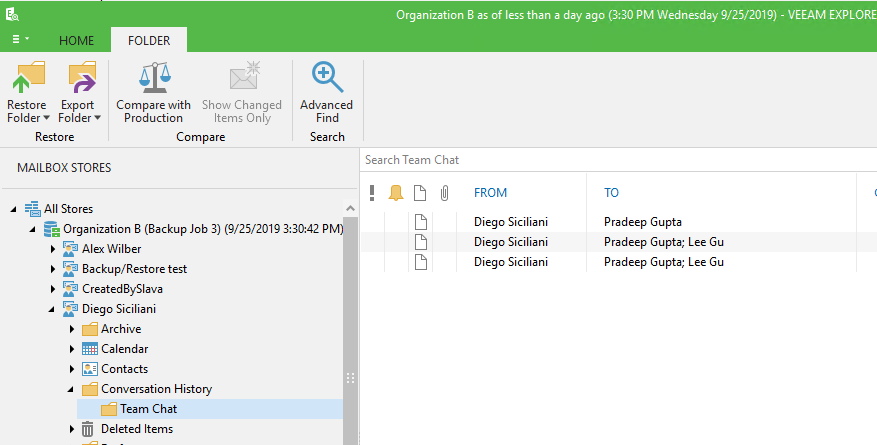Click Conversation History folder icon

89,389
